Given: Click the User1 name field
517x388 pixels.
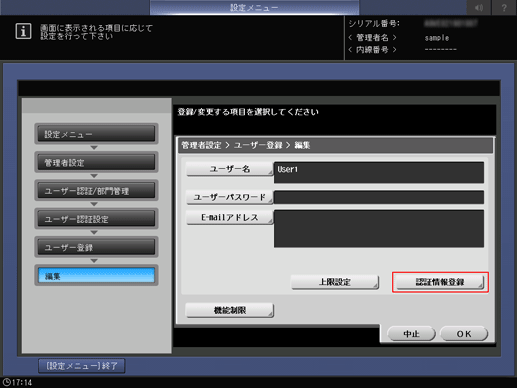Looking at the screenshot, I should click(379, 172).
